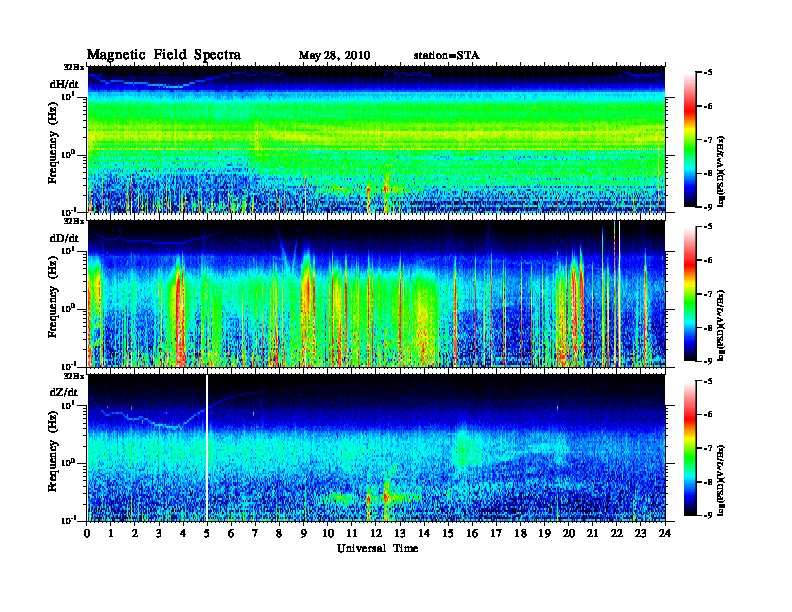Click the hour '7' tick label
Image resolution: width=792 pixels, height=612 pixels.
[x=255, y=534]
